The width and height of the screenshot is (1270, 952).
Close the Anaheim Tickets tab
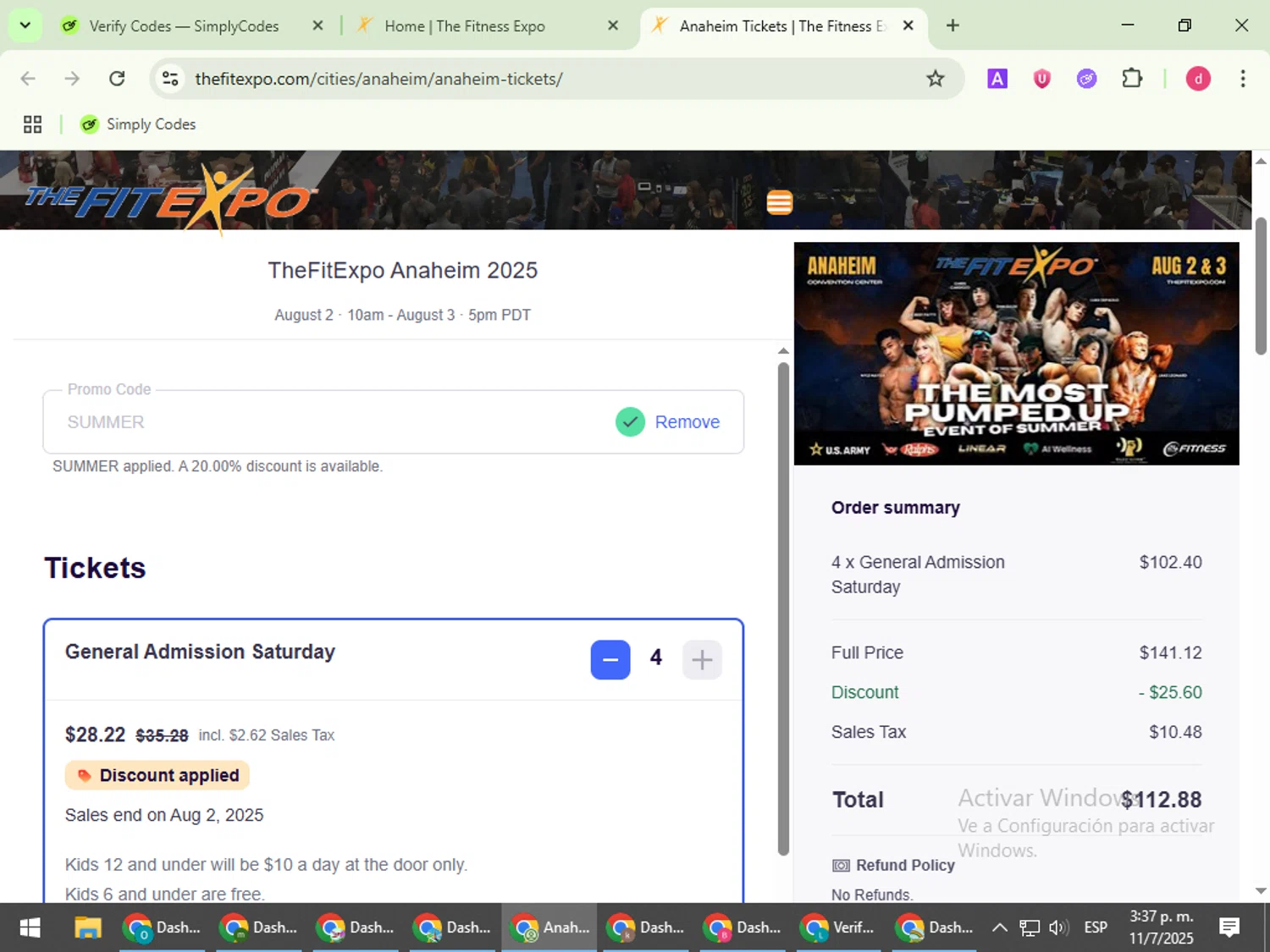(908, 25)
